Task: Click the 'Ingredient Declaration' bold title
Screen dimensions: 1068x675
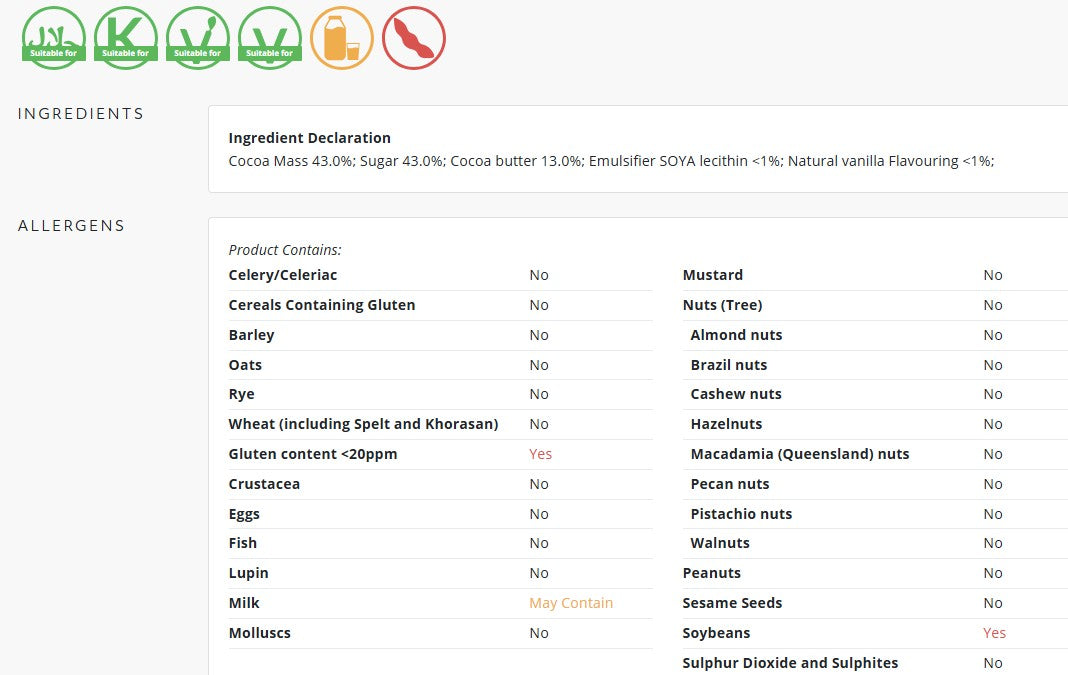Action: [310, 138]
